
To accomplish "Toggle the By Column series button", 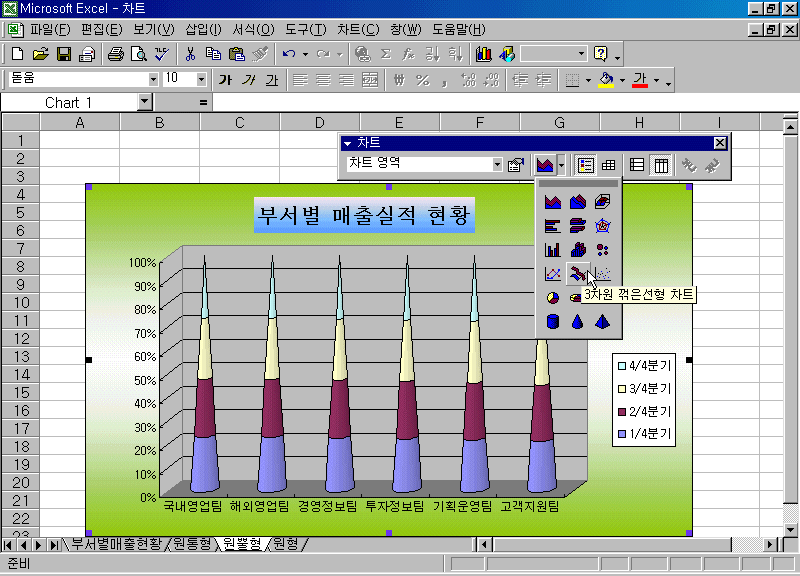I will pyautogui.click(x=661, y=165).
